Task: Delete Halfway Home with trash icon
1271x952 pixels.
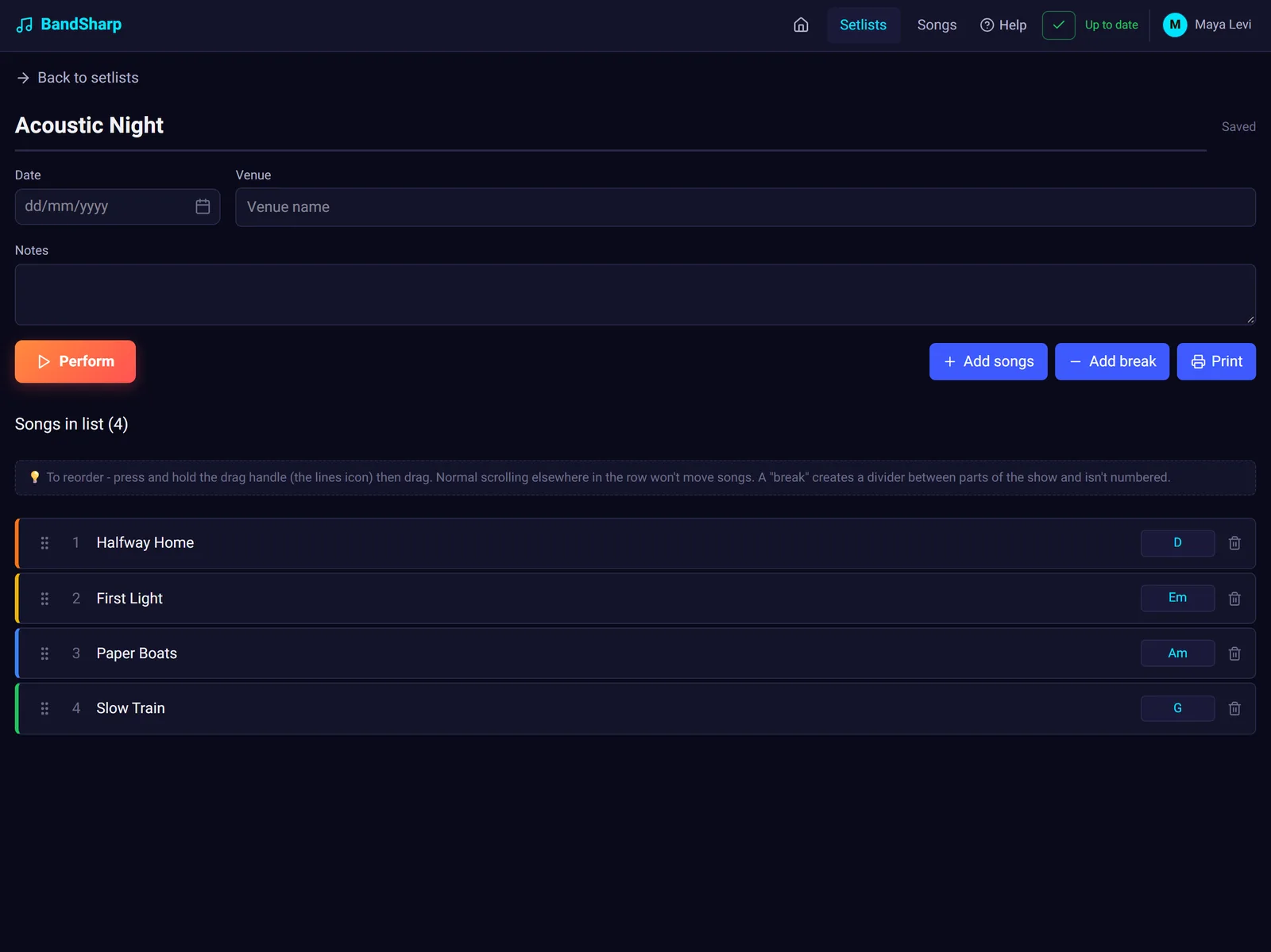Action: pos(1234,543)
